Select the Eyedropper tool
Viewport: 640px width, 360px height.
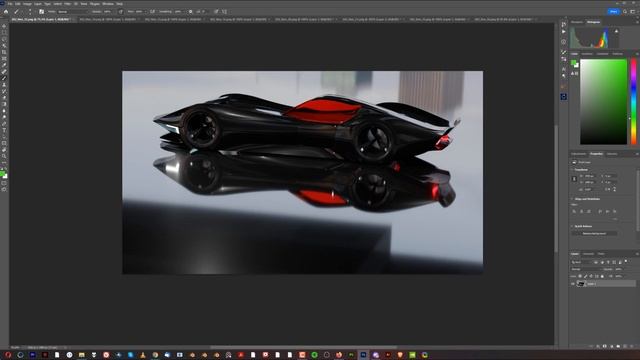click(x=4, y=65)
